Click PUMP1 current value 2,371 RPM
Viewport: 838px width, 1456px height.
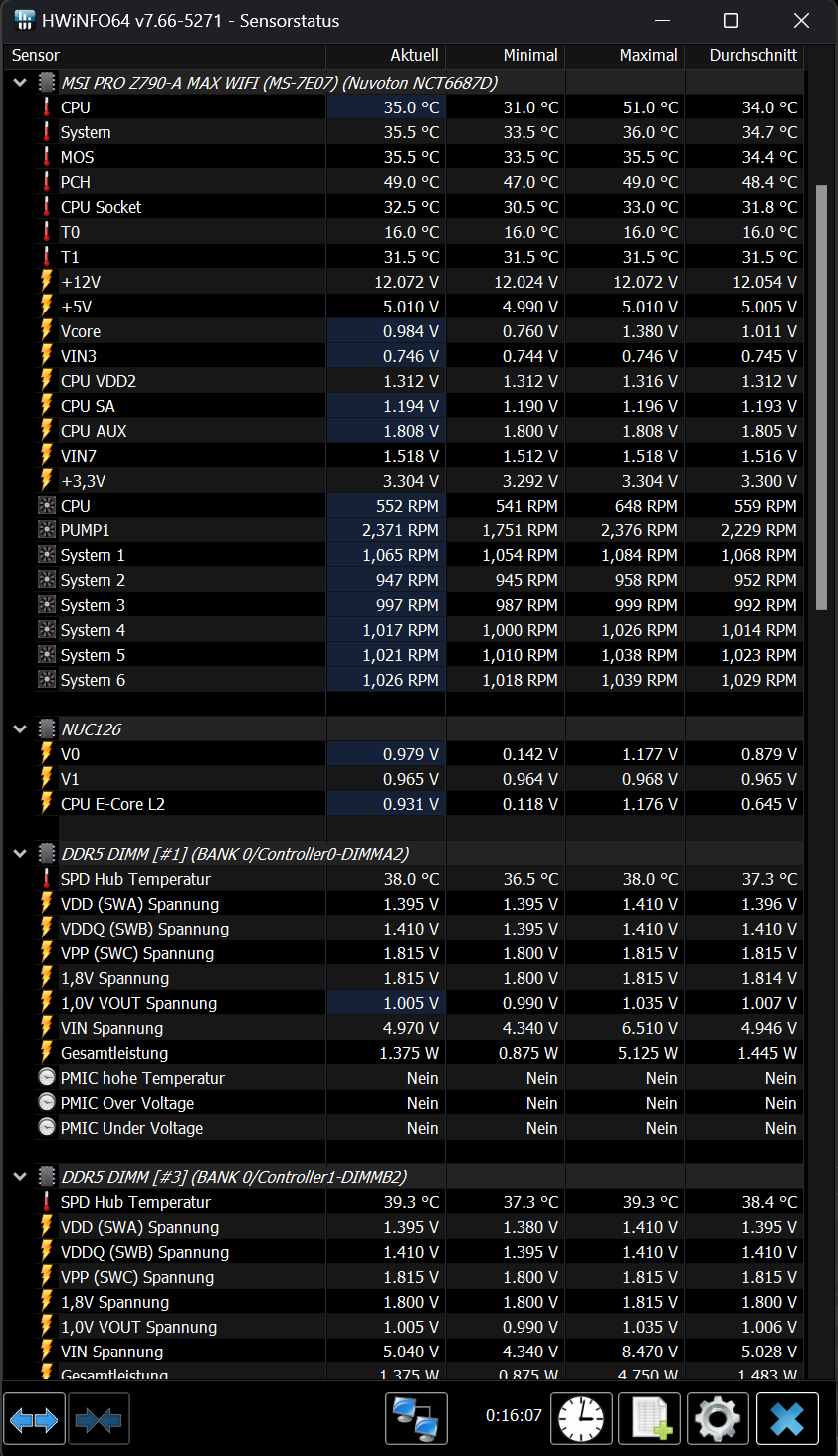coord(400,530)
